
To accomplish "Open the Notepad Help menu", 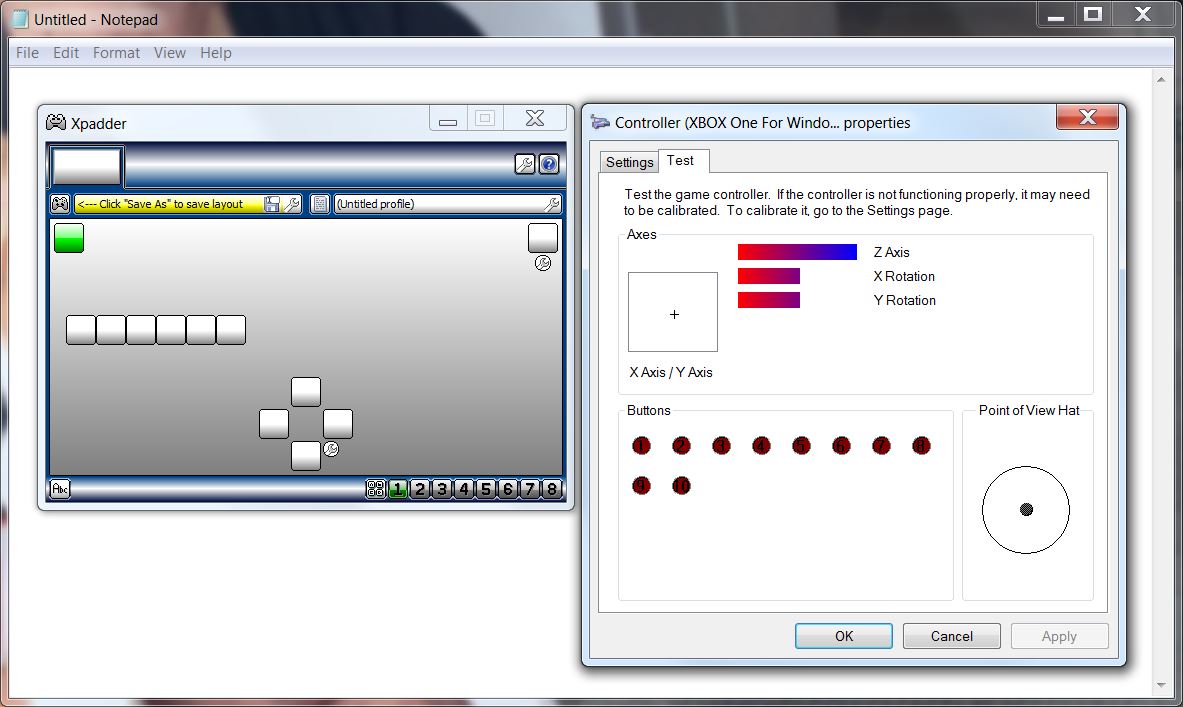I will tap(216, 53).
